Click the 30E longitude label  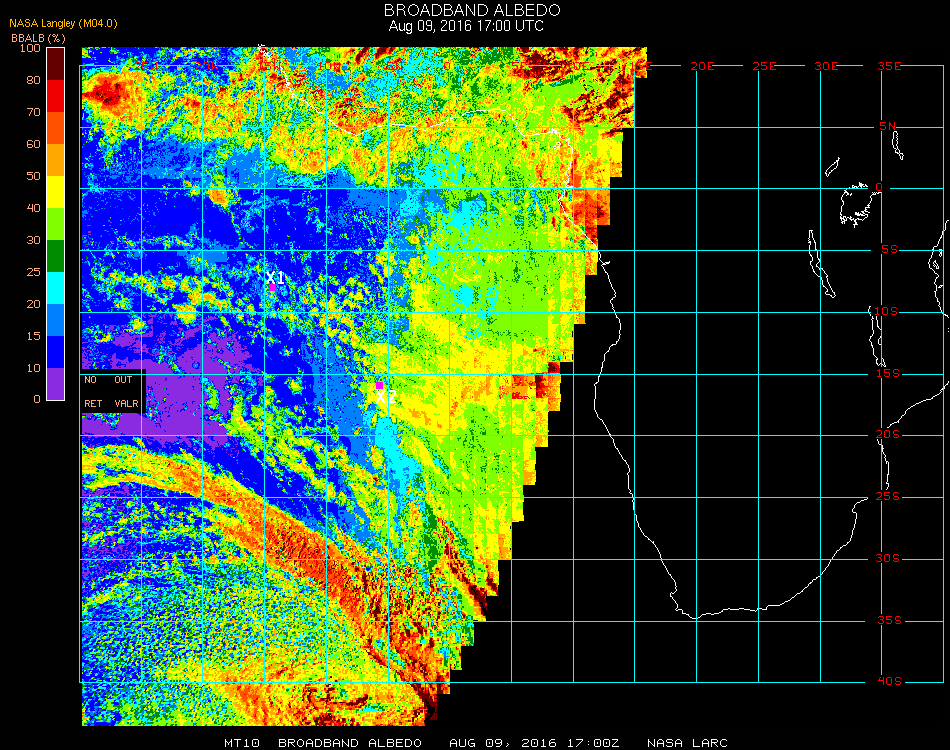click(x=826, y=66)
